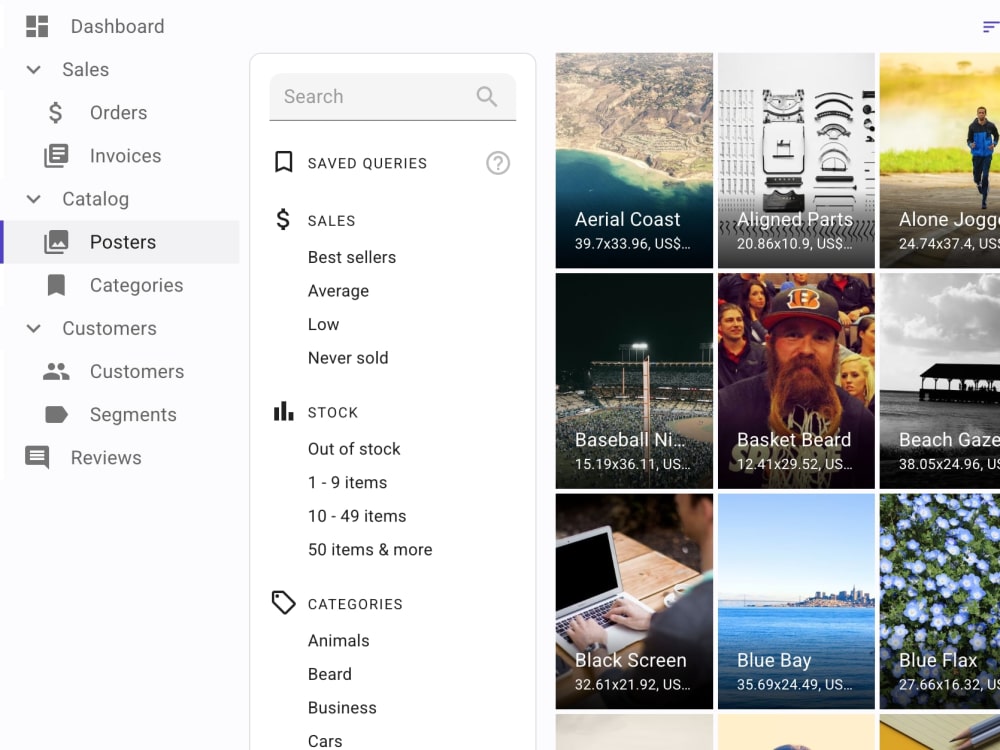Click the Customers group label
Image resolution: width=1000 pixels, height=750 pixels.
(110, 328)
